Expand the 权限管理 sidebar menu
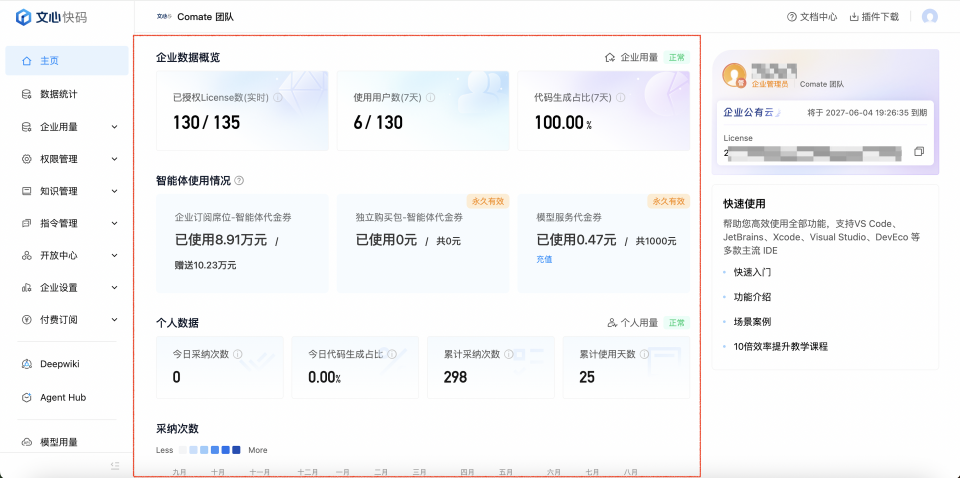 (67, 159)
